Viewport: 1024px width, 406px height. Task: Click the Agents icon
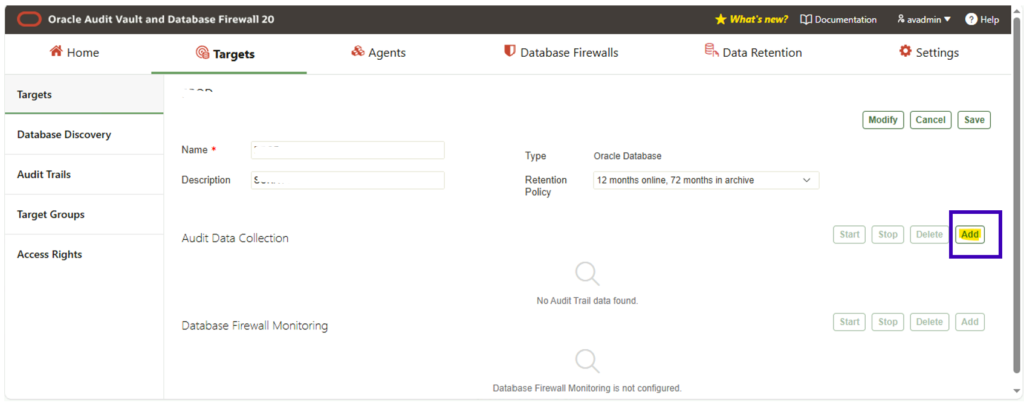pyautogui.click(x=357, y=52)
